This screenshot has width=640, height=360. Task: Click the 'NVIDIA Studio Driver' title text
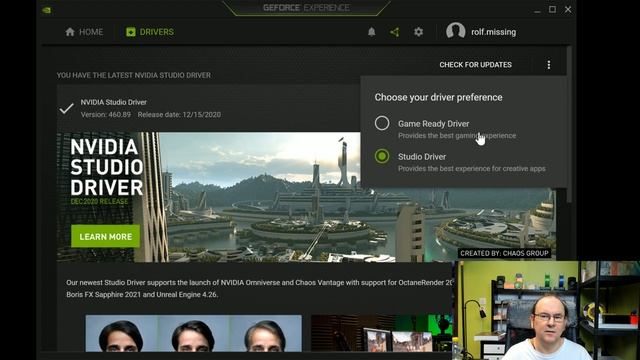click(x=113, y=102)
